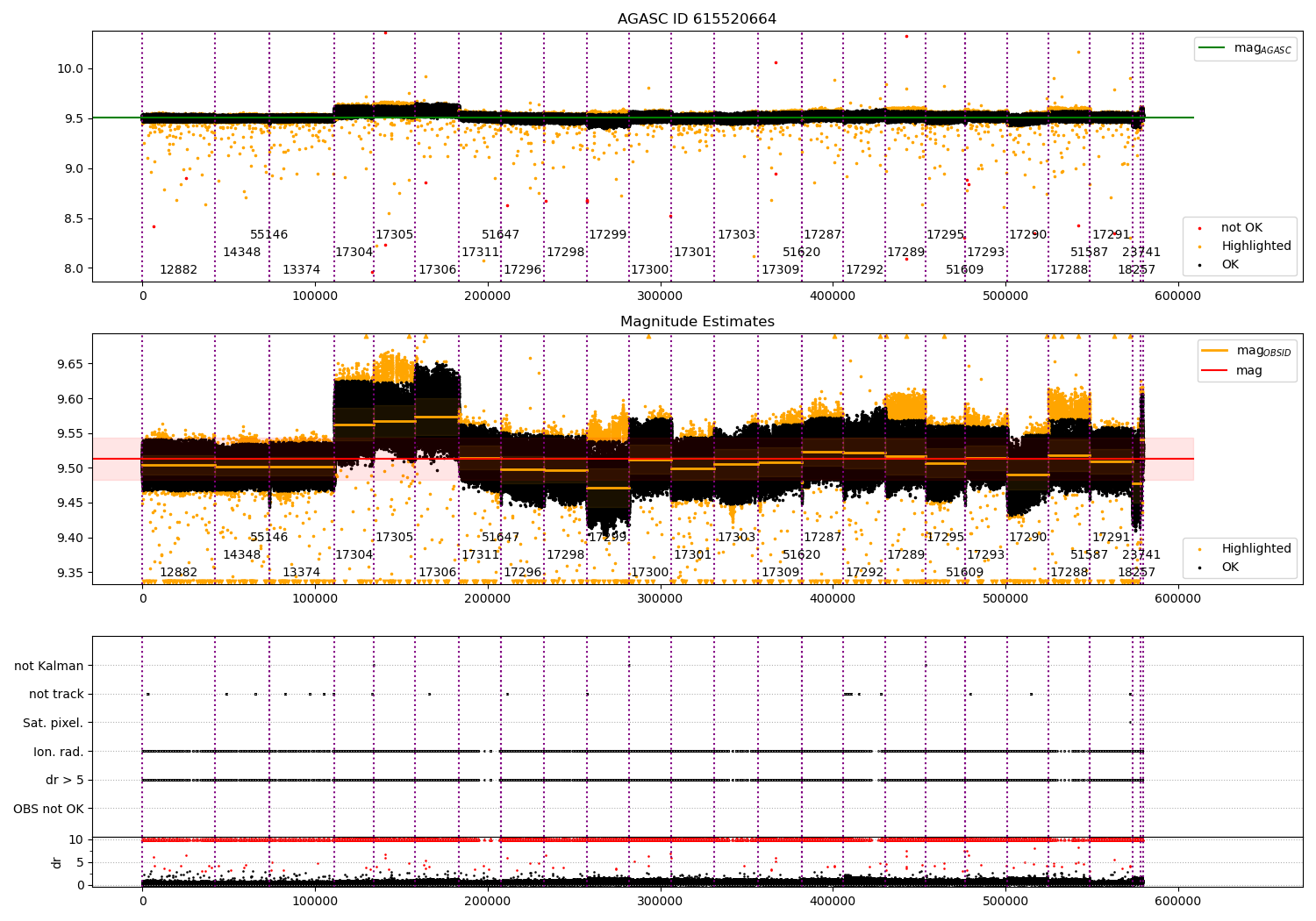The width and height of the screenshot is (1316, 921).
Task: Select obsid label '17293' in middle plot
Action: [x=985, y=555]
